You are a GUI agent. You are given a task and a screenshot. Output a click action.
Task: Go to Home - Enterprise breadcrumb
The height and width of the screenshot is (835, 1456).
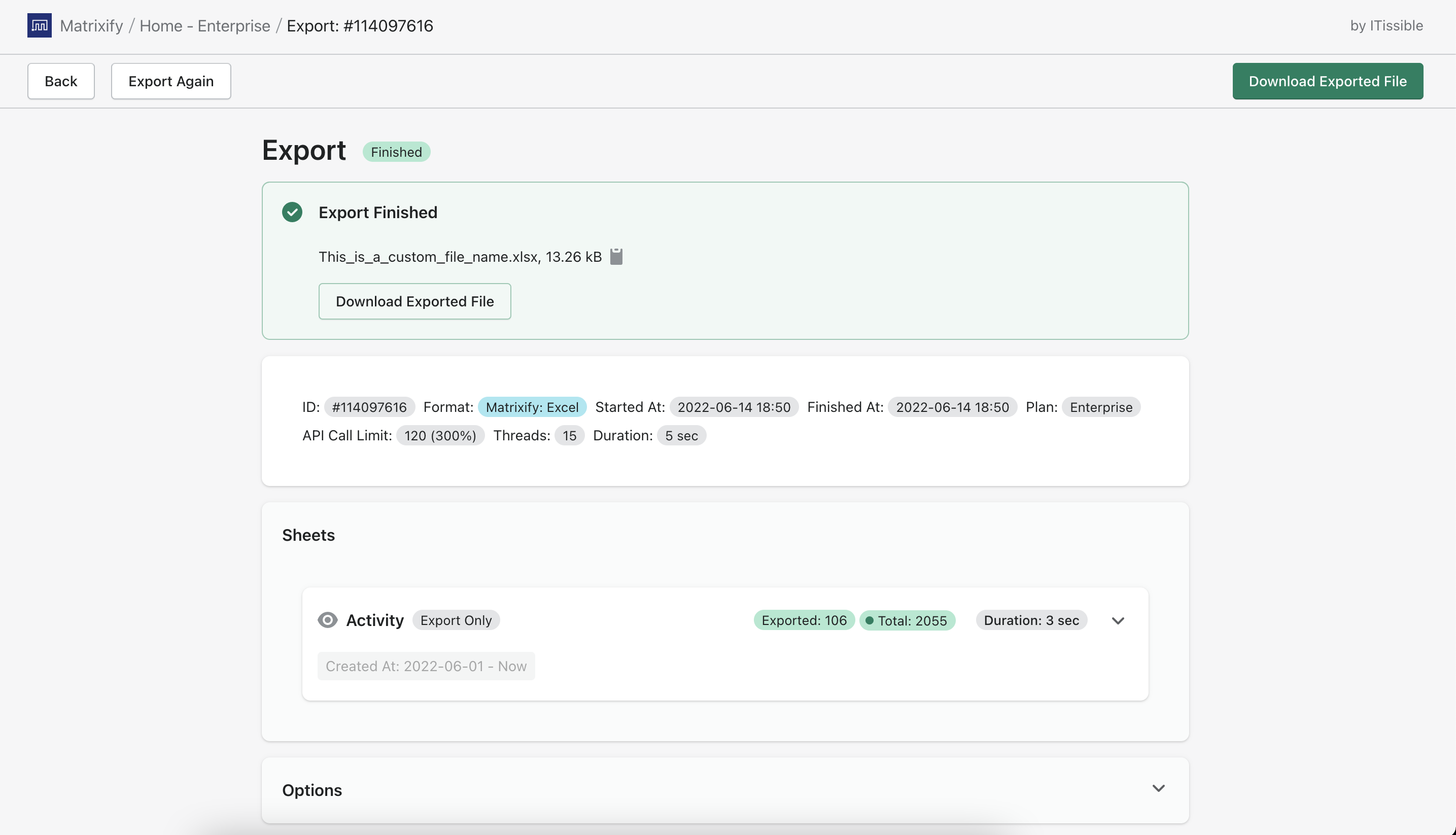205,26
